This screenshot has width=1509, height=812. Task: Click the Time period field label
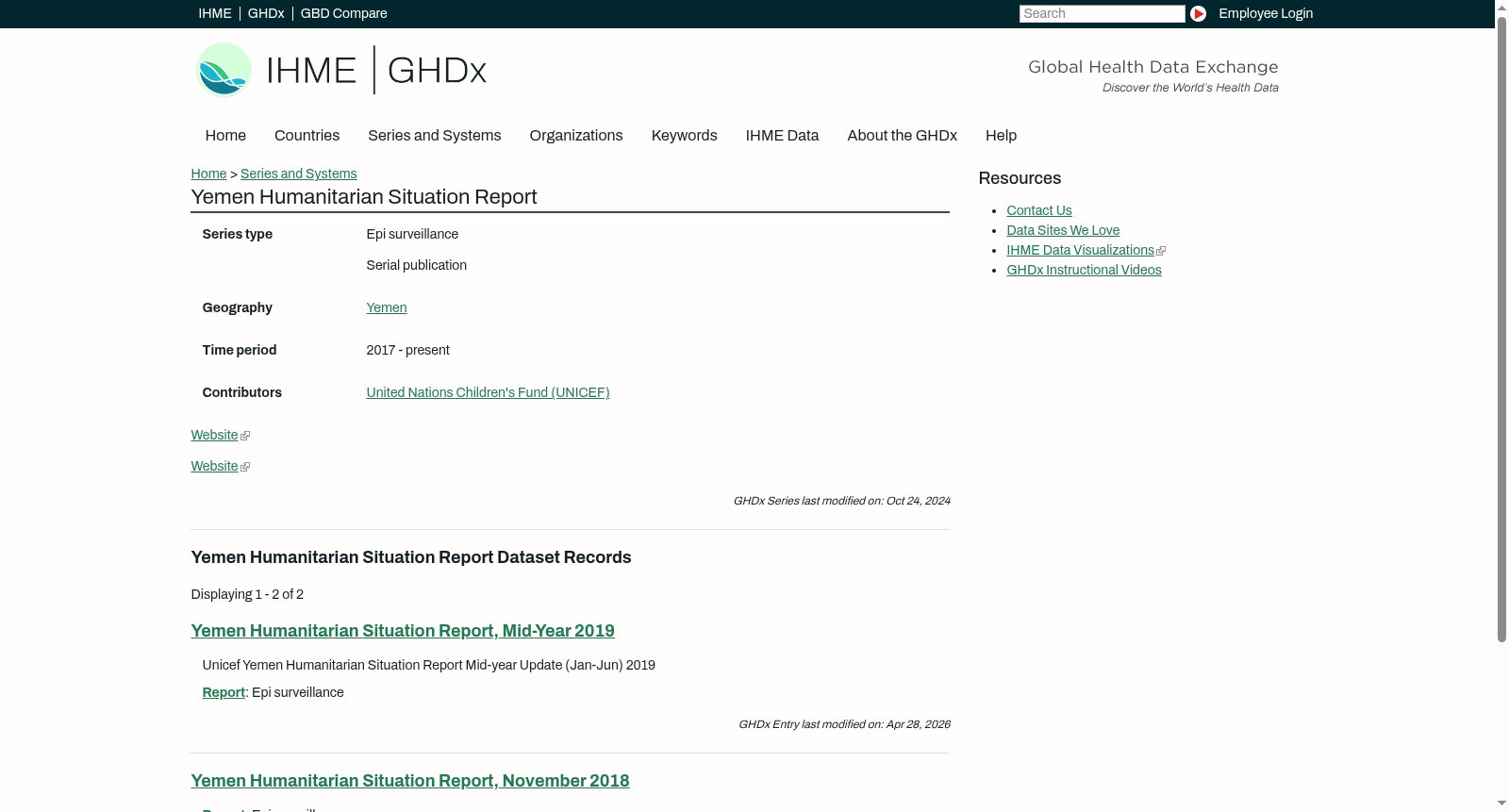tap(239, 350)
